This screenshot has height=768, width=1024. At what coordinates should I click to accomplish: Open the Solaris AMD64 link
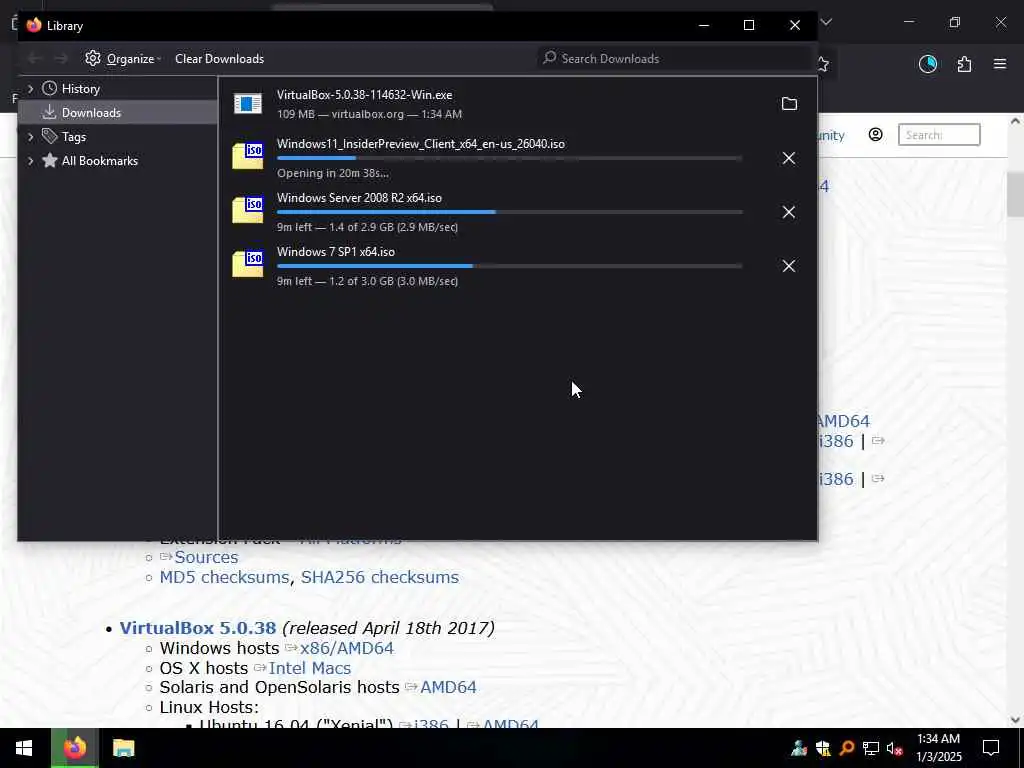448,688
